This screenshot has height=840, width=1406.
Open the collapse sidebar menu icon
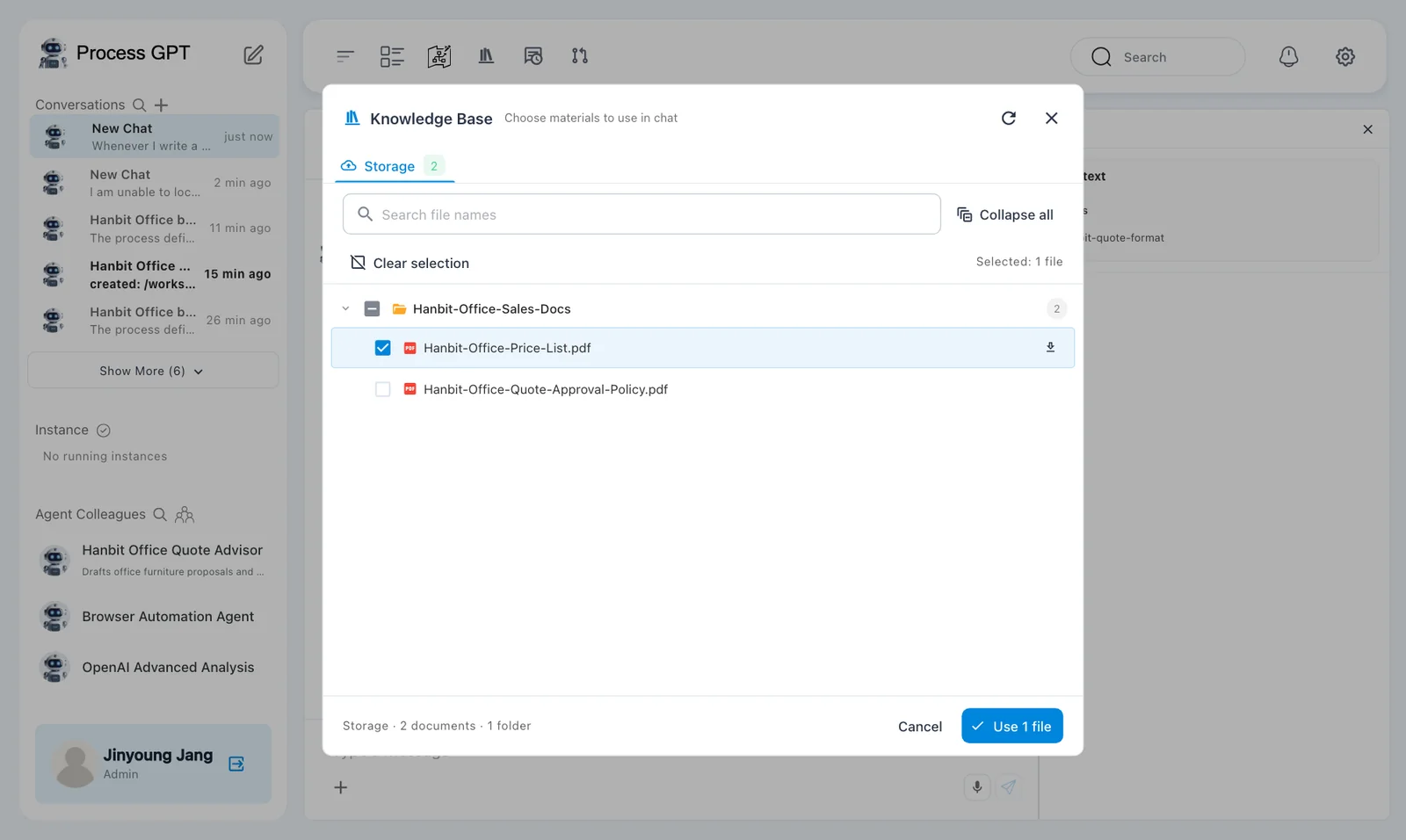point(345,56)
